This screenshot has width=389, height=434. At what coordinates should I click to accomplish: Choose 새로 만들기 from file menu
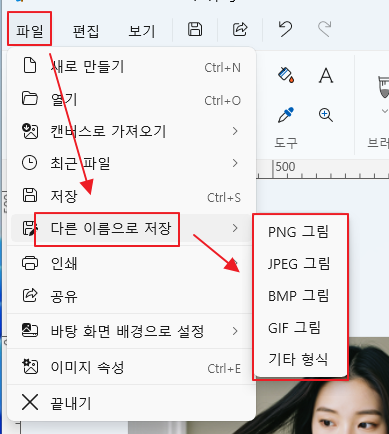[x=131, y=66]
